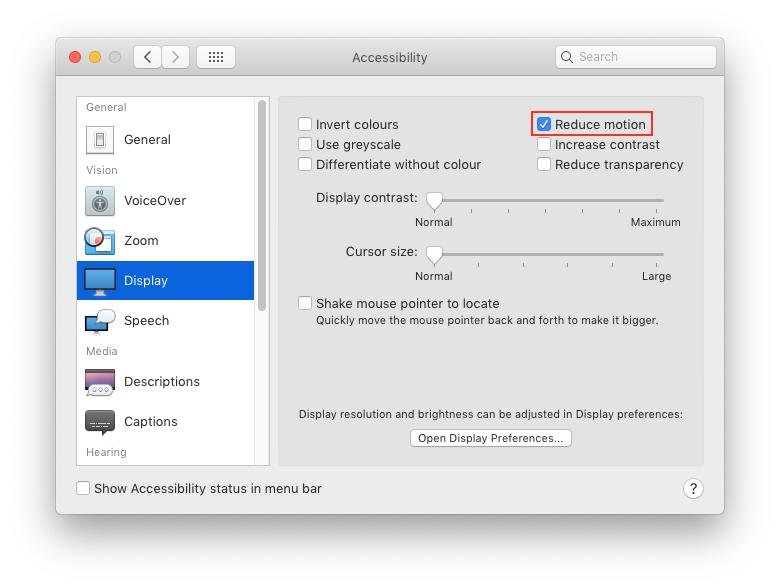This screenshot has height=588, width=780.
Task: Click the sidebar vertical scrollbar
Action: tap(262, 205)
